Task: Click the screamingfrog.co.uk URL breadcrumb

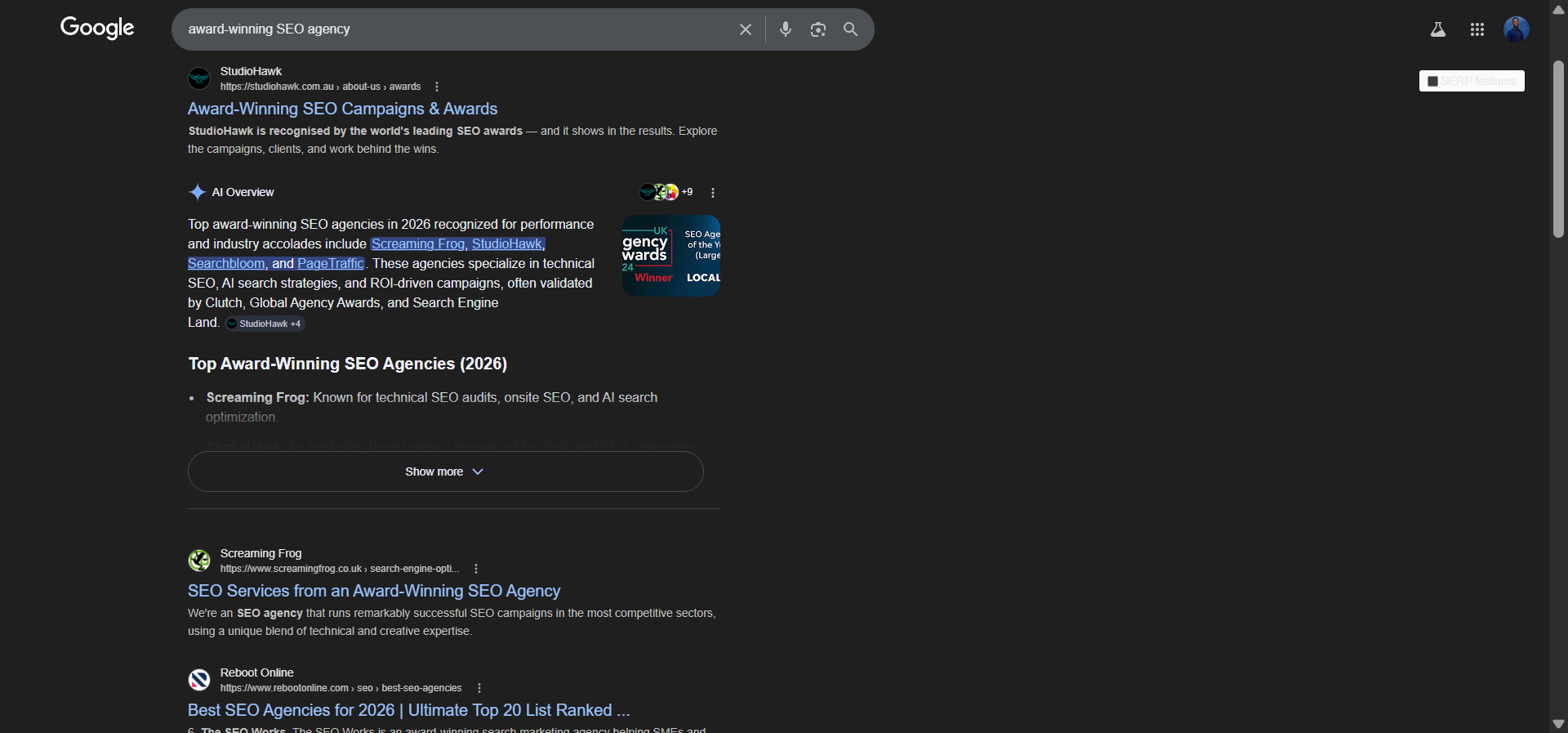Action: click(340, 569)
